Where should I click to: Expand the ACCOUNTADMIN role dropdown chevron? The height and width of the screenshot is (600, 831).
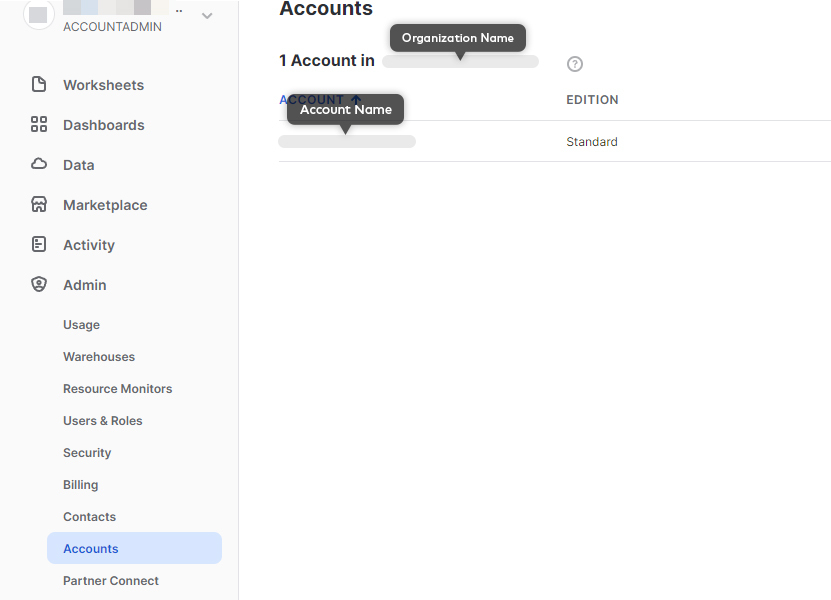coord(207,16)
